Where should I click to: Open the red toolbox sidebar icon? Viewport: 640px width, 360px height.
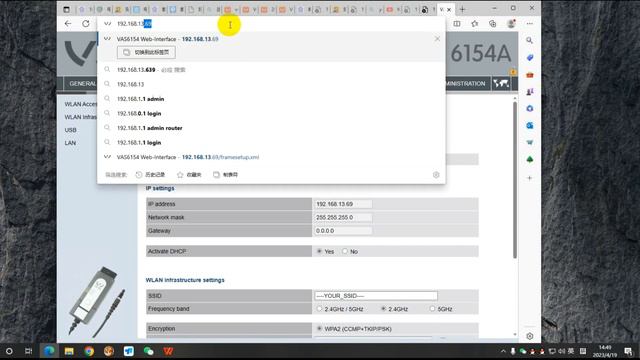click(x=529, y=75)
